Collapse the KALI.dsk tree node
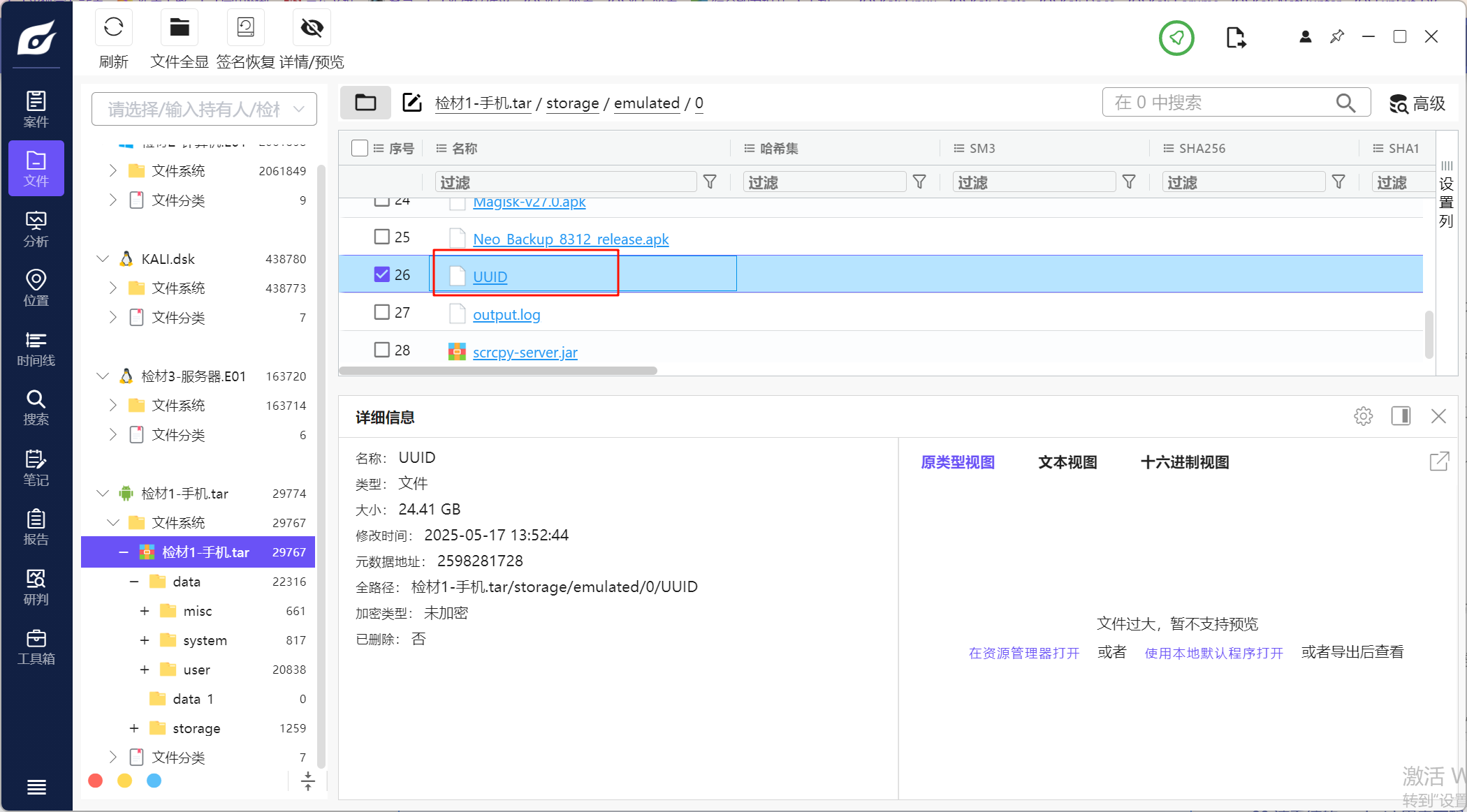This screenshot has width=1467, height=812. pos(103,259)
